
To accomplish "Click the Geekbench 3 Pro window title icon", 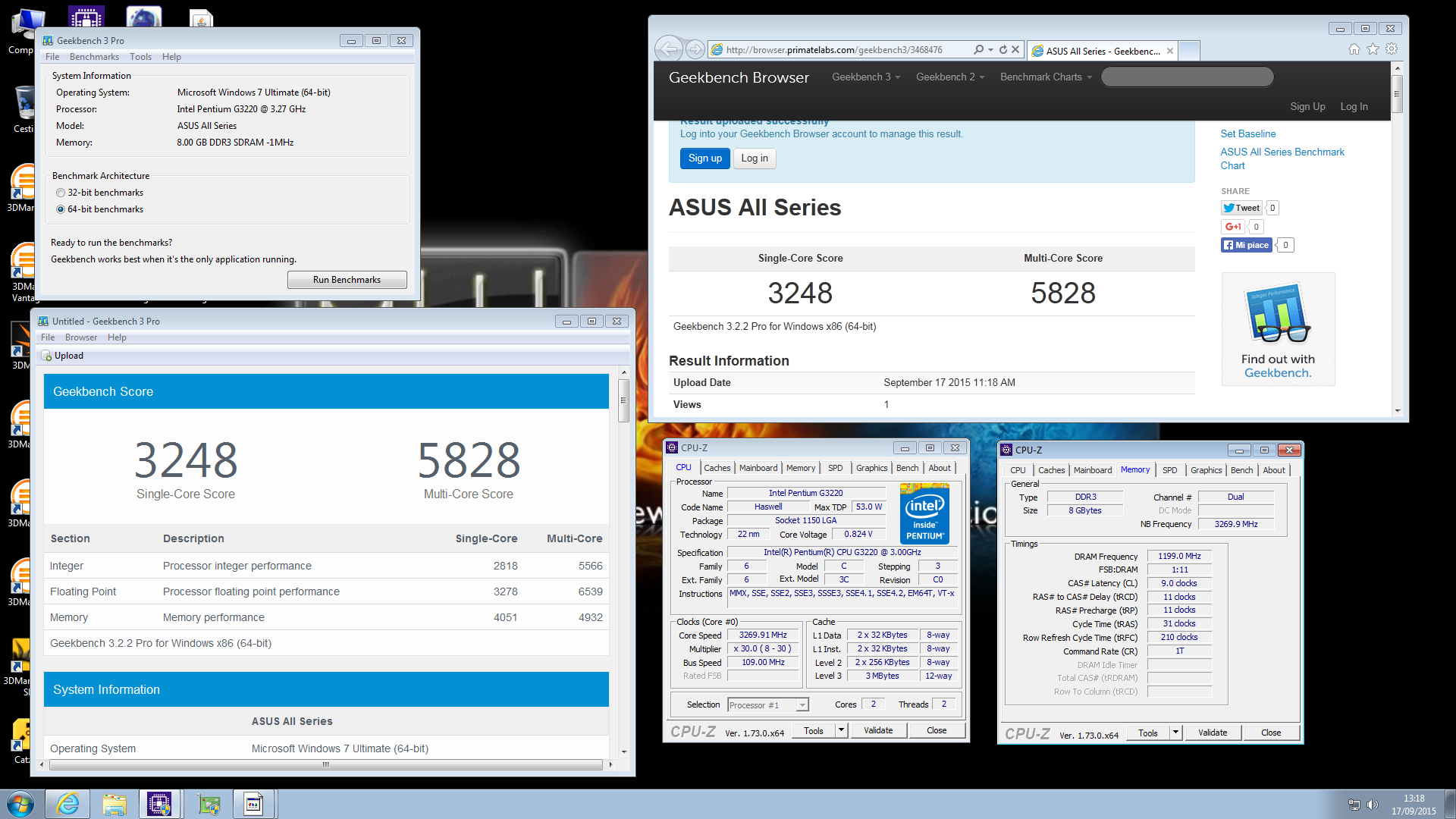I will 48,41.
